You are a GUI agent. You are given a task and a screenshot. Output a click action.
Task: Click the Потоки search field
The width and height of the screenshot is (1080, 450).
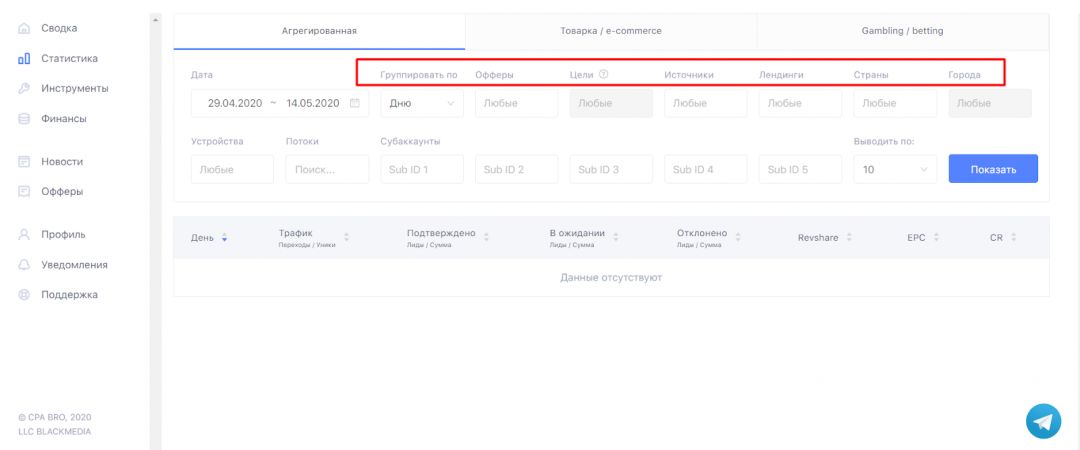coord(327,169)
